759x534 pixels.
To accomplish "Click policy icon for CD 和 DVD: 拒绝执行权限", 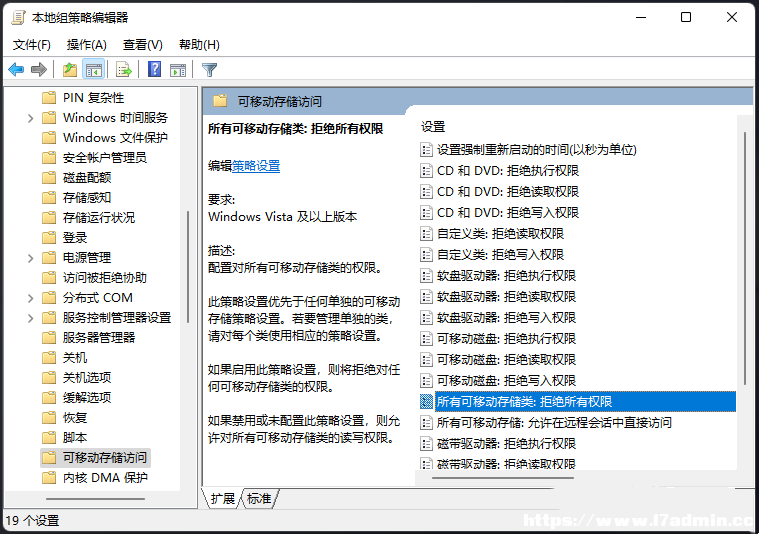I will 426,170.
